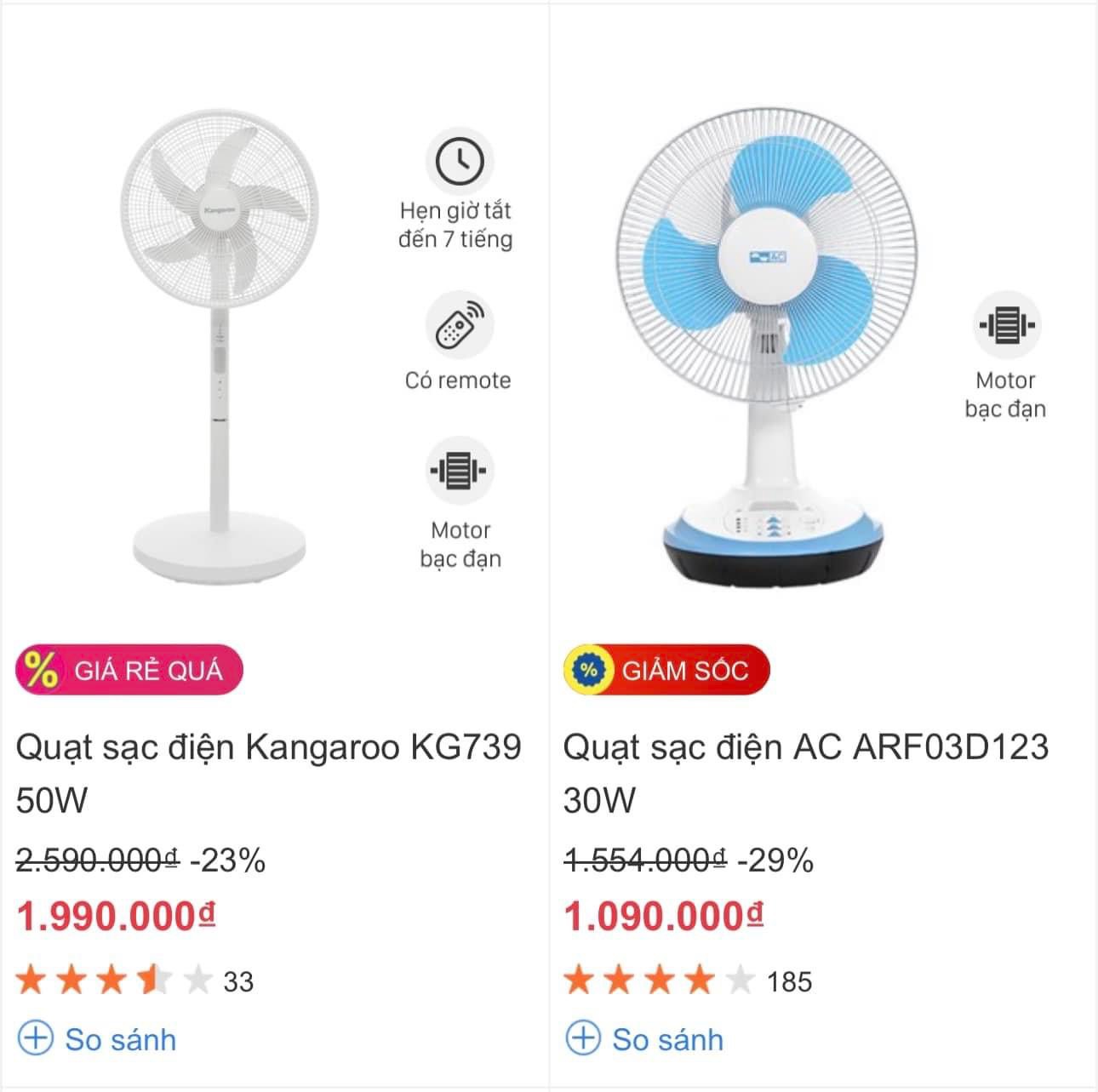The image size is (1098, 1092).
Task: Click the motor icon beside AC fan
Action: tap(1006, 325)
